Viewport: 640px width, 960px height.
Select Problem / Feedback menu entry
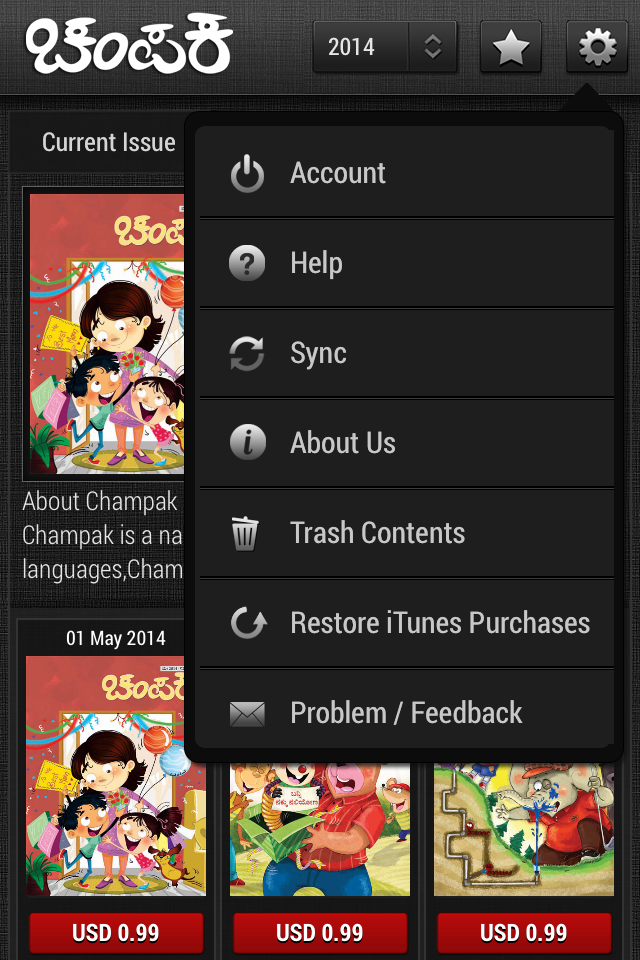(x=406, y=713)
